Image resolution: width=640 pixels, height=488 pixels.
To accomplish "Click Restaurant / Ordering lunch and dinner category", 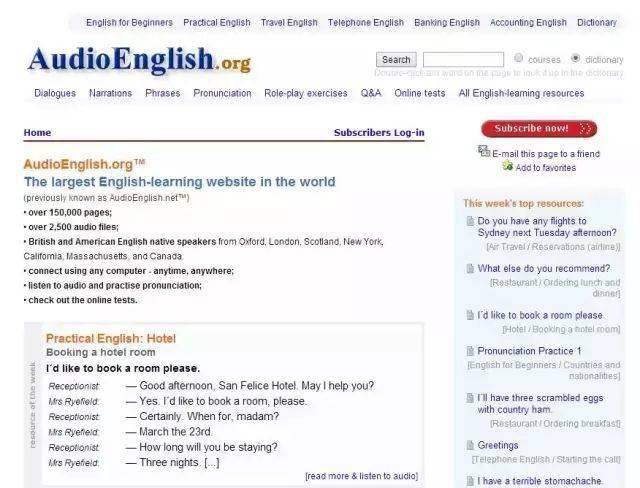I will tap(555, 288).
